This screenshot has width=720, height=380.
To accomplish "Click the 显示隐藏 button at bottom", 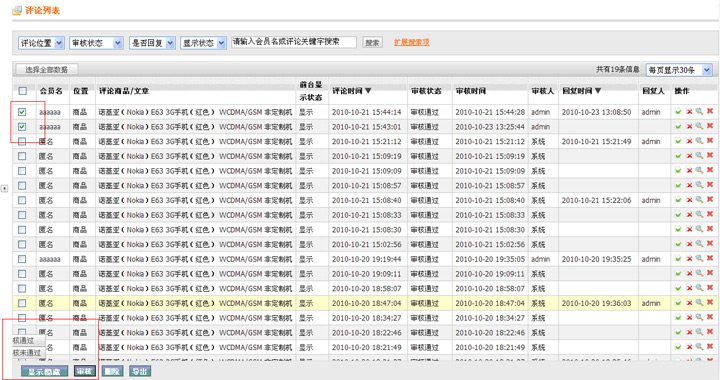I will (x=45, y=371).
